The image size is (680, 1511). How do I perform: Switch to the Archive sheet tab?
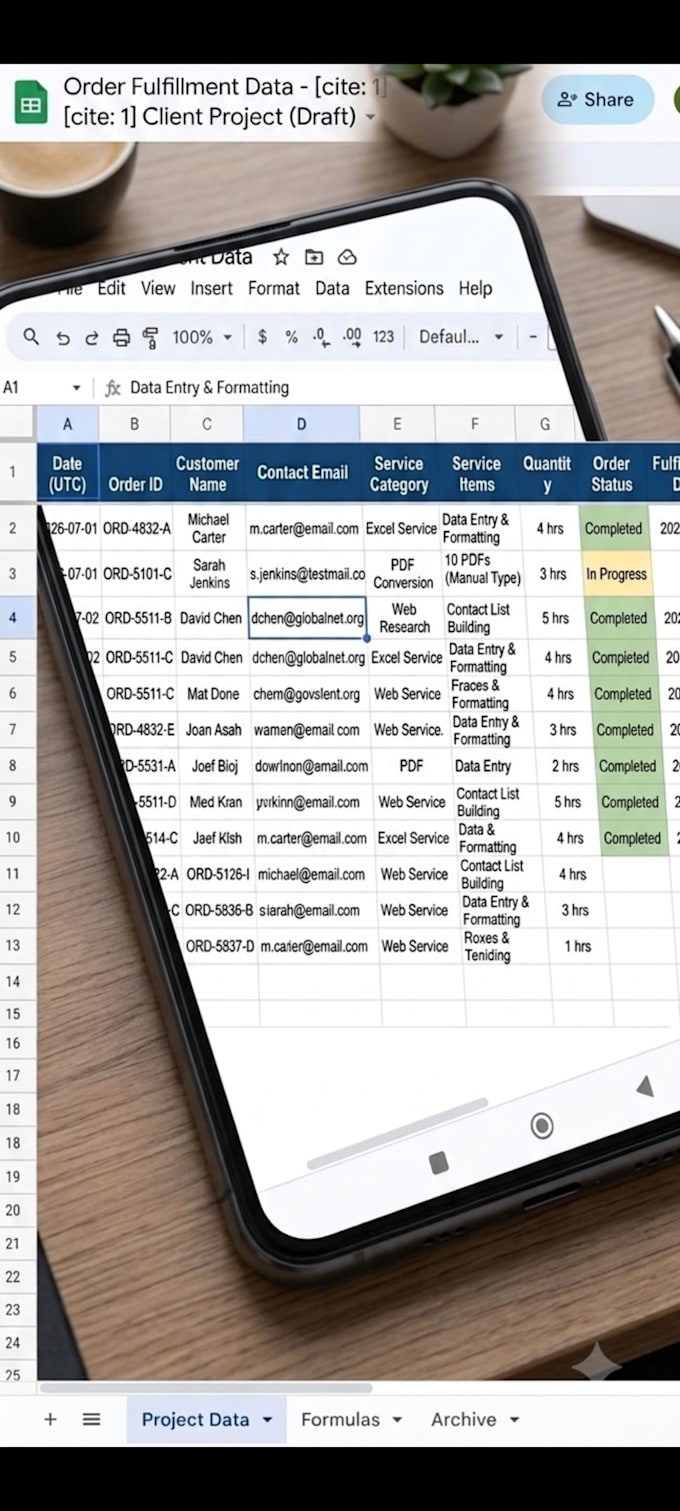tap(463, 1419)
